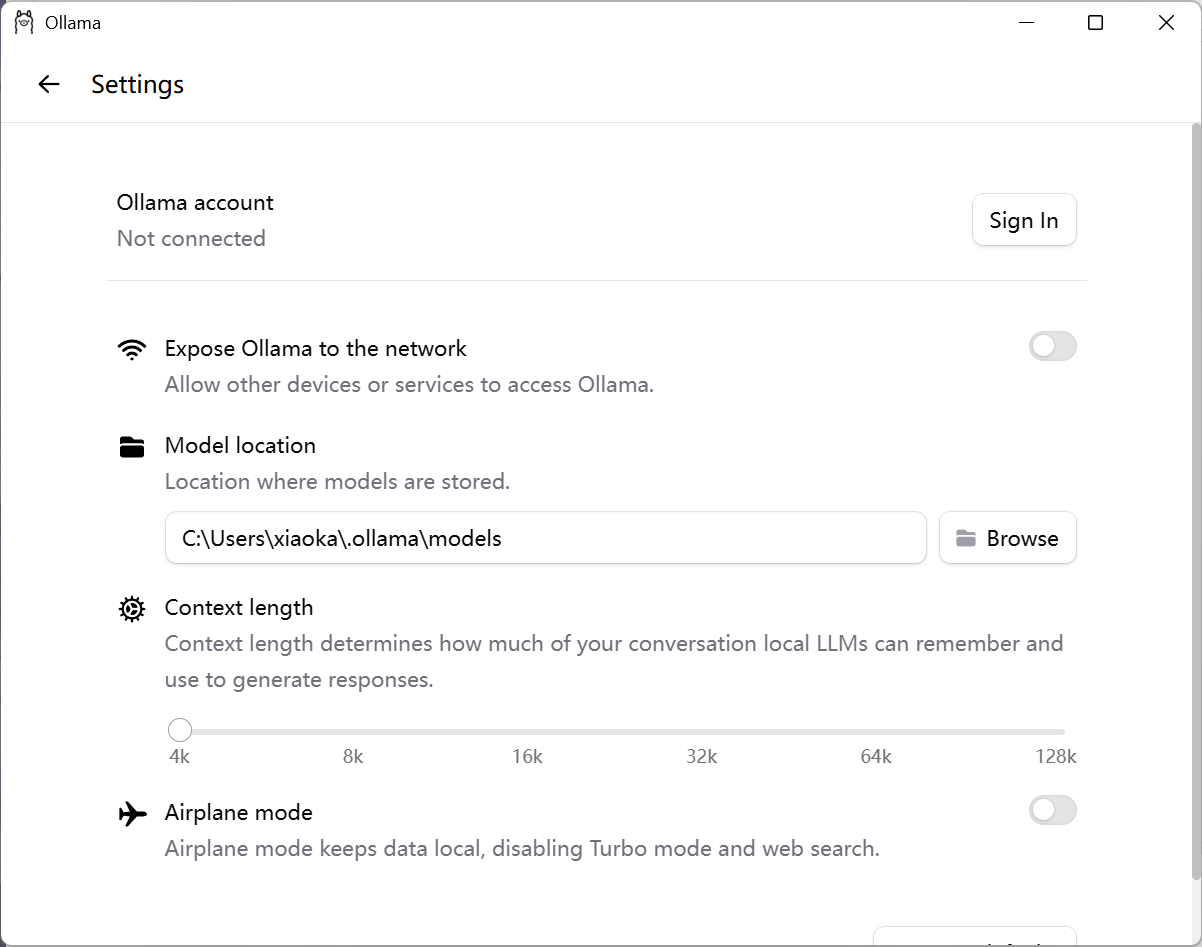
Task: Click the Ollama llama logo in title bar
Action: [24, 22]
